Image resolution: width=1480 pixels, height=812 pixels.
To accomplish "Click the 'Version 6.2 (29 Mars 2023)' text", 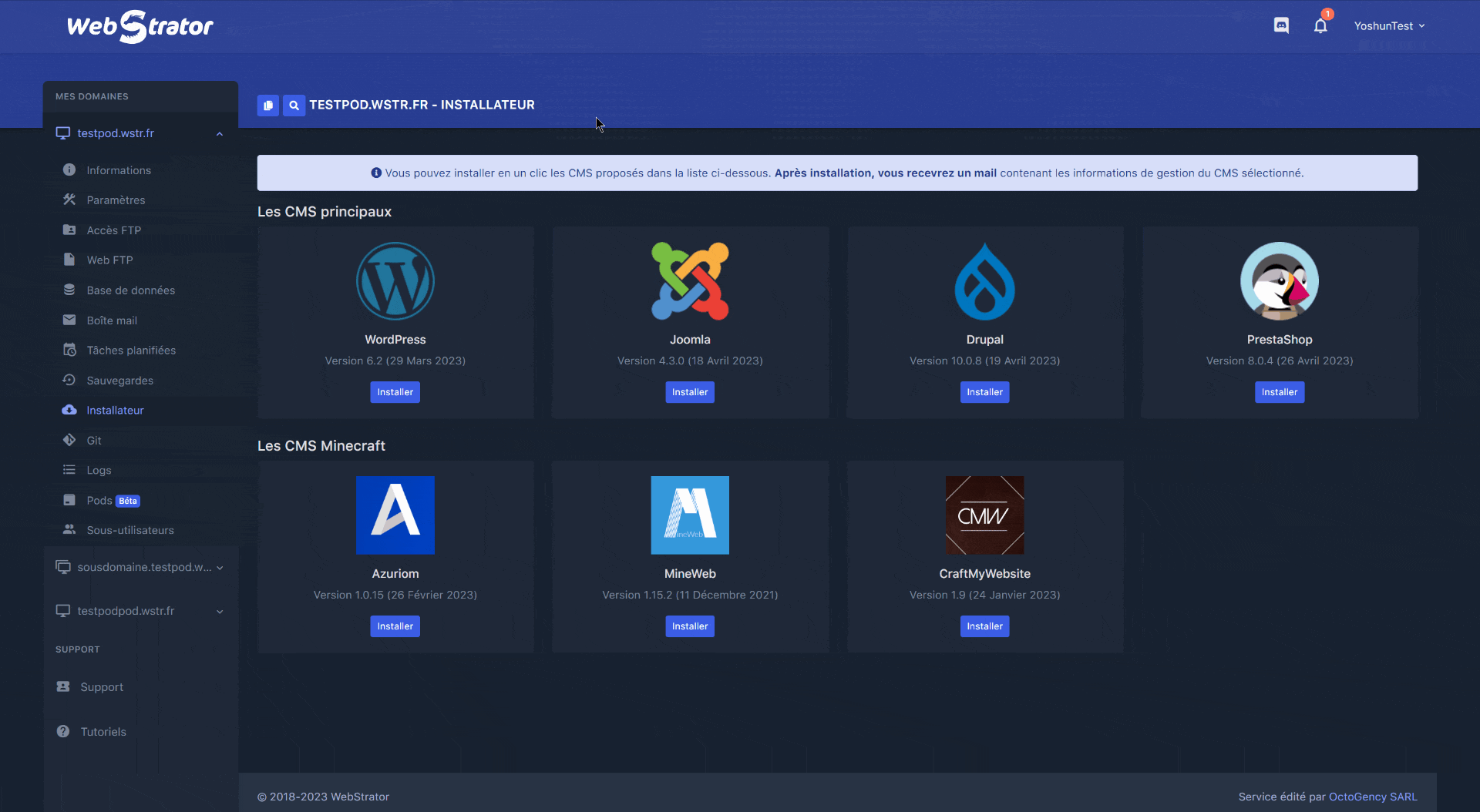I will 395,361.
